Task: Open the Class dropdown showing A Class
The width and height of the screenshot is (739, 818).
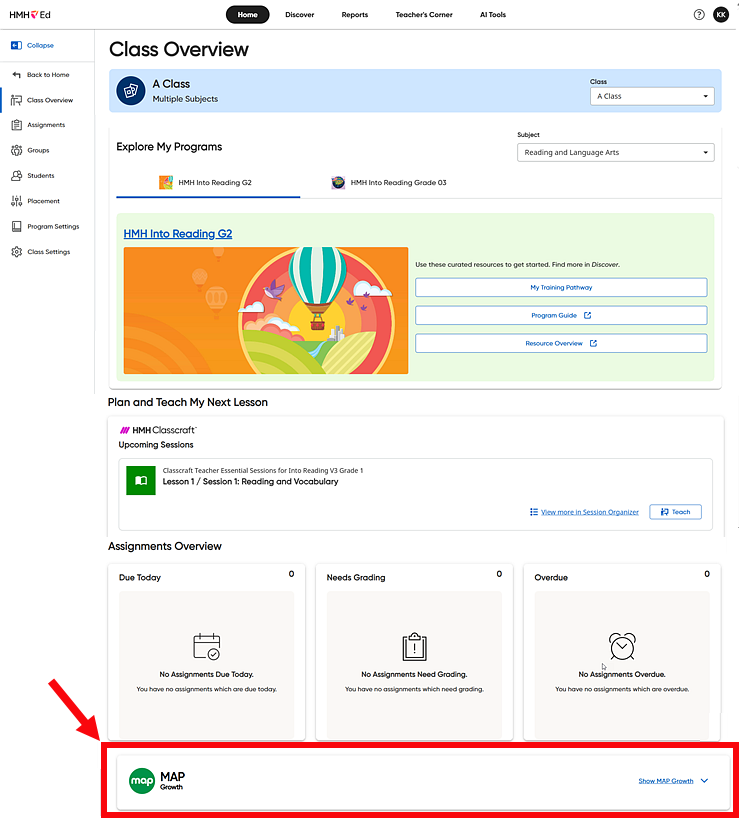Action: [652, 96]
